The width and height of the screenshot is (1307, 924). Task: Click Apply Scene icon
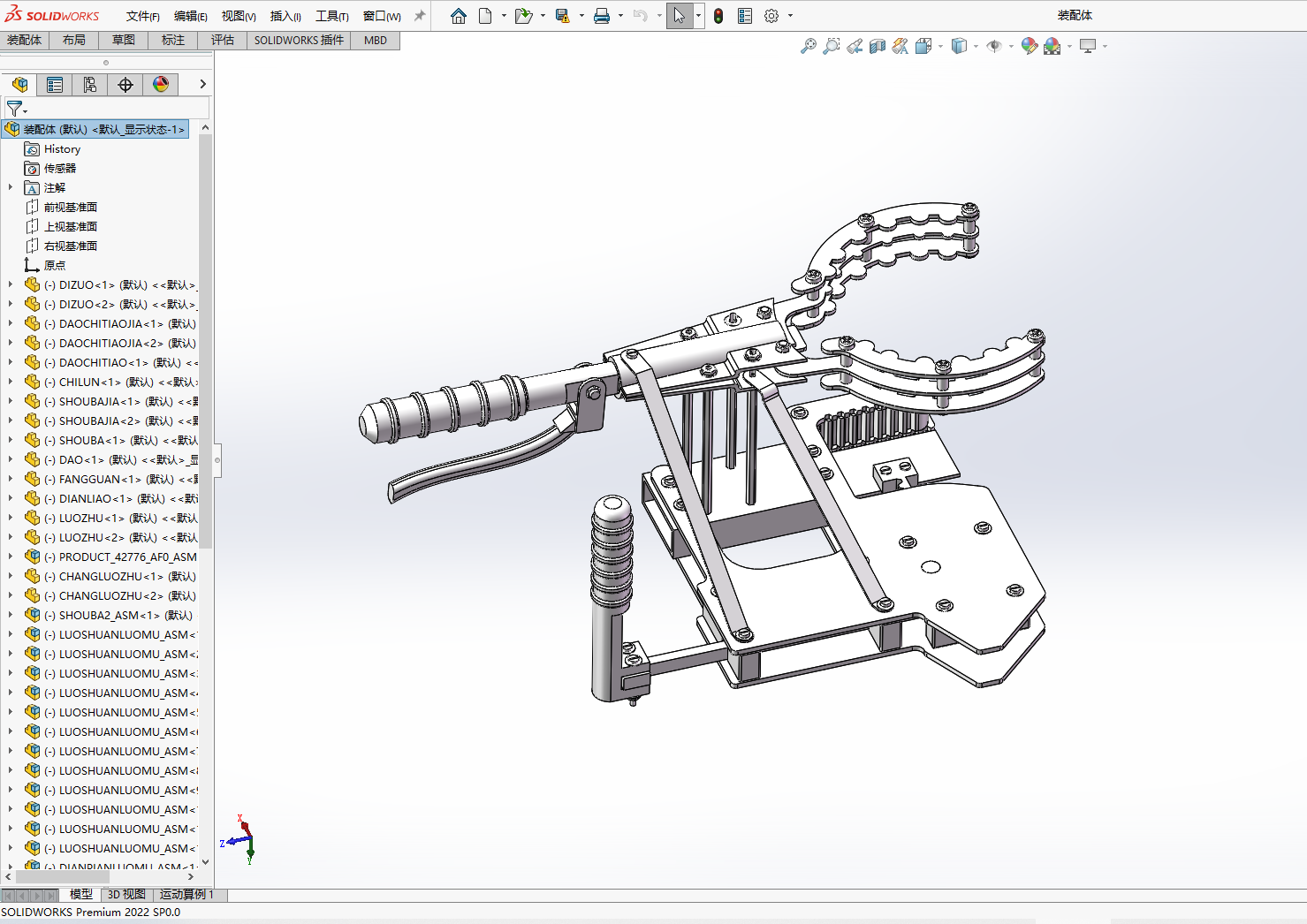pos(1052,46)
